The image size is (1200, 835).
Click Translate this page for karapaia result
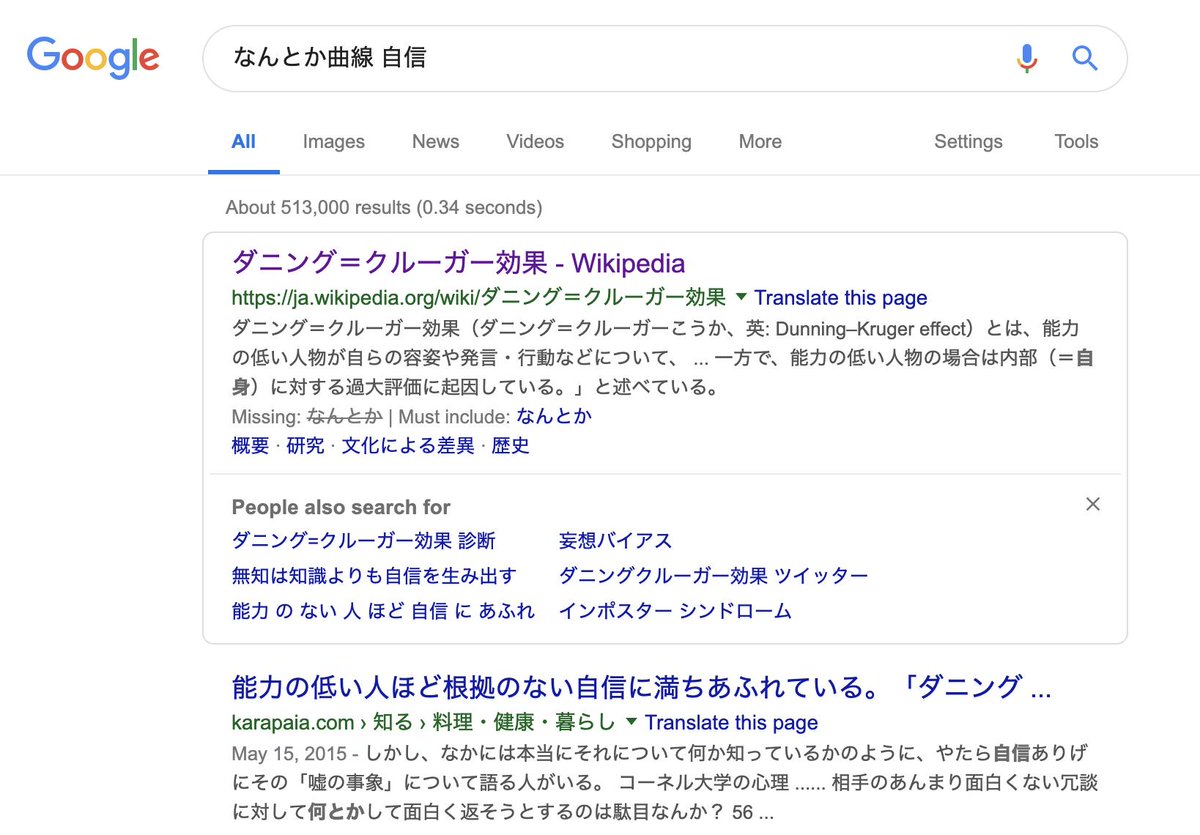(x=731, y=723)
